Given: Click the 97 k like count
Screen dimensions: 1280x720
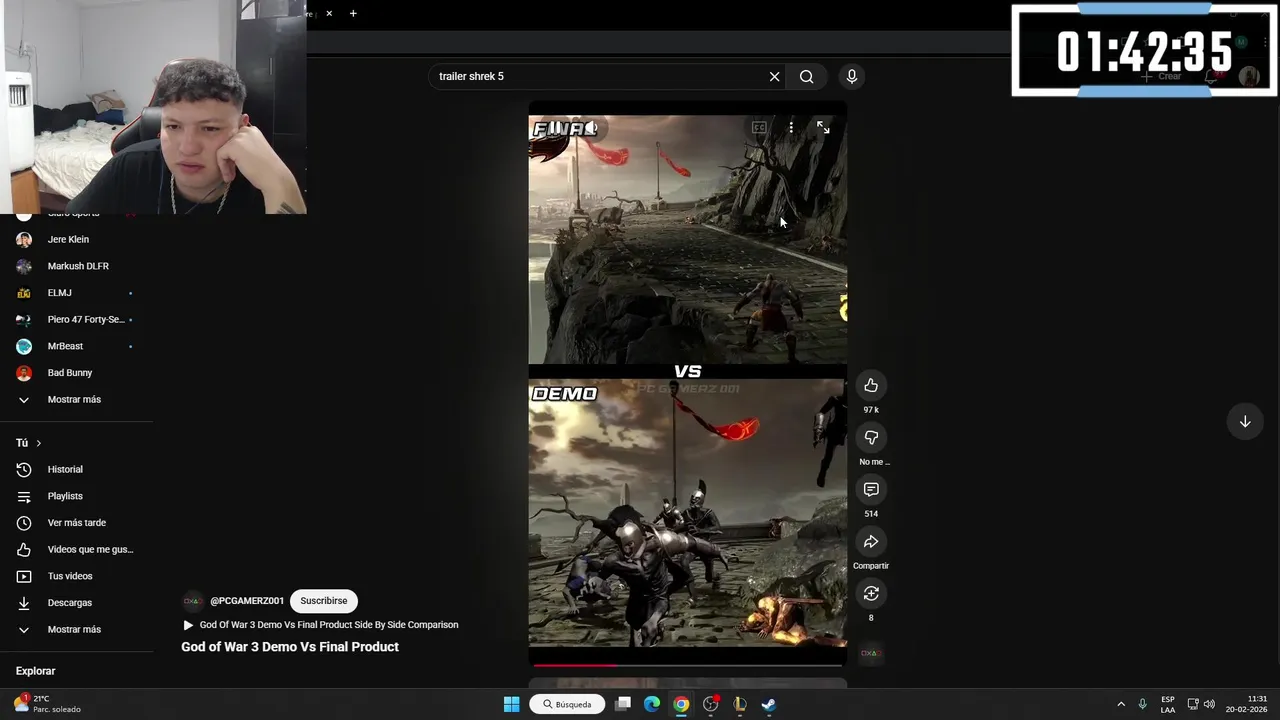Looking at the screenshot, I should pos(871,410).
